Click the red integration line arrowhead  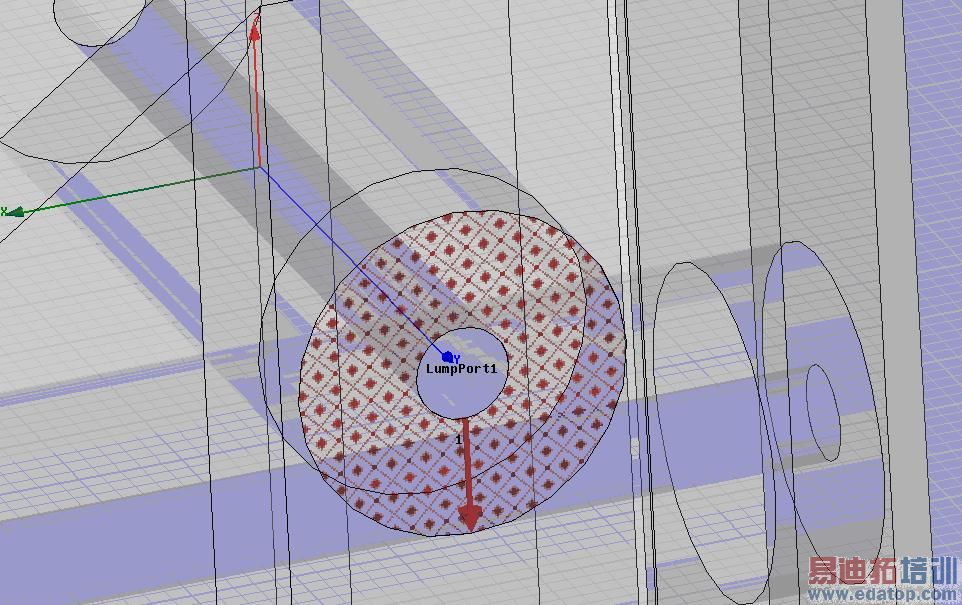pos(470,518)
